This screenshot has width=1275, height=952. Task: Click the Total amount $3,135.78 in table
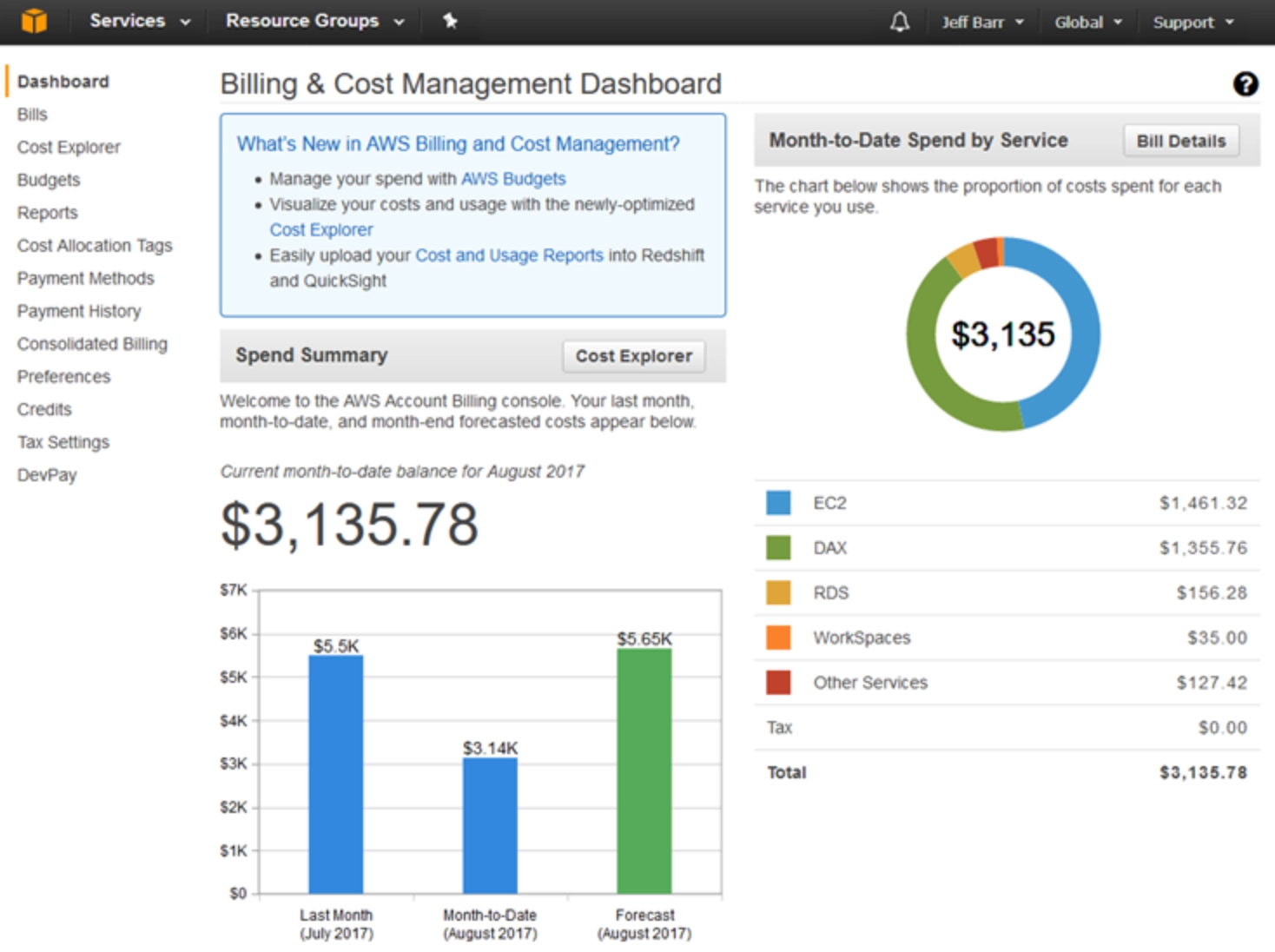click(1203, 772)
